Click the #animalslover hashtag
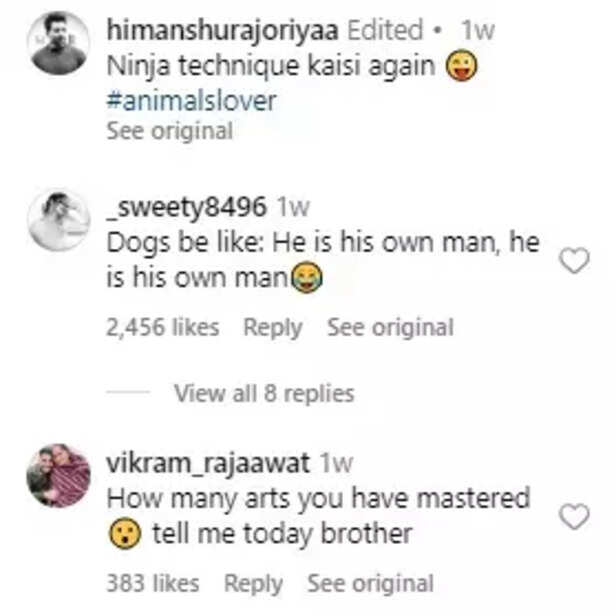 (x=191, y=101)
